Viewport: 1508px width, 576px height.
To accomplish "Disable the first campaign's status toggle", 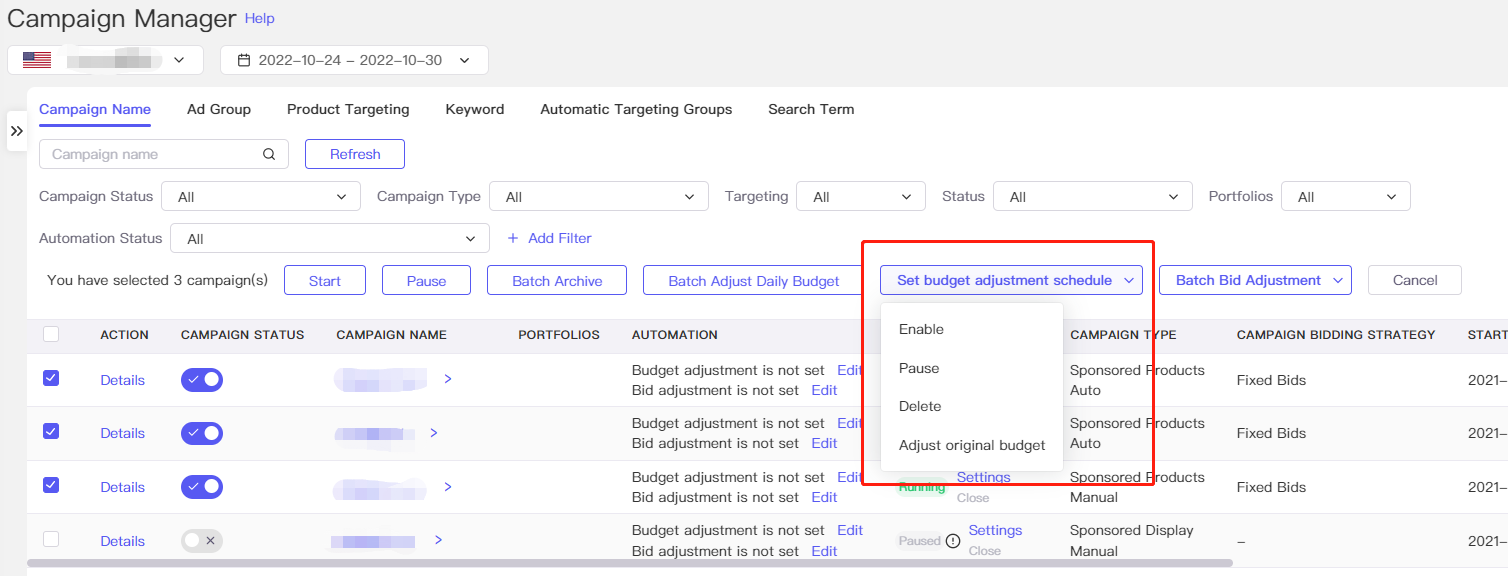I will pyautogui.click(x=201, y=379).
